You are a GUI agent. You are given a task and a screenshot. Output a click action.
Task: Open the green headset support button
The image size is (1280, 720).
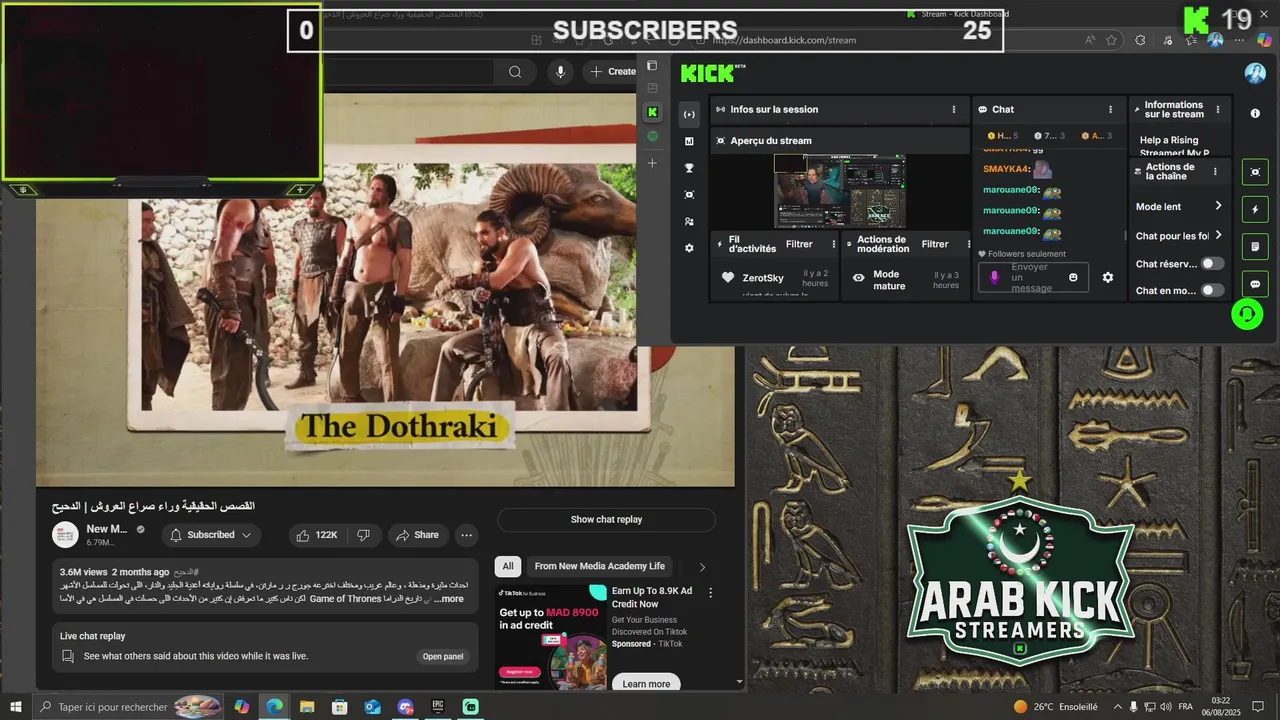(1246, 314)
